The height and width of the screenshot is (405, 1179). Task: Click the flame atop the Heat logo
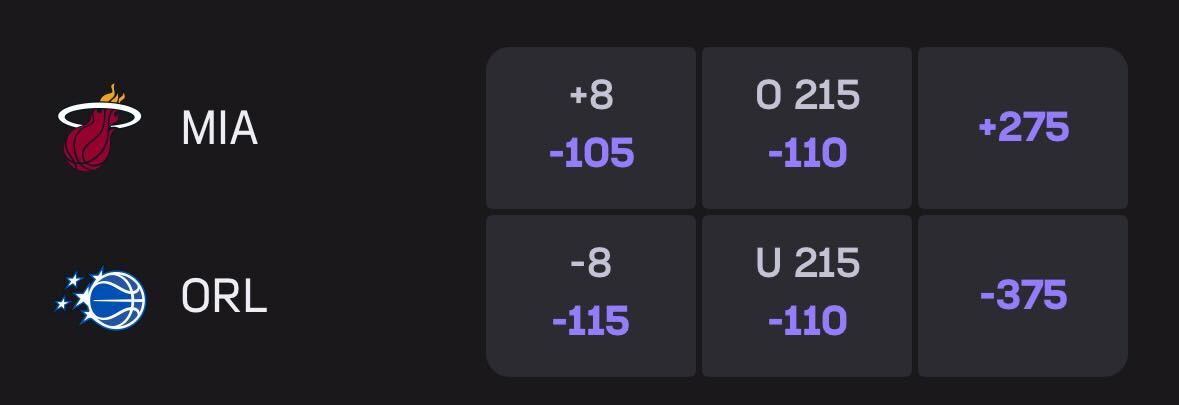click(x=113, y=94)
